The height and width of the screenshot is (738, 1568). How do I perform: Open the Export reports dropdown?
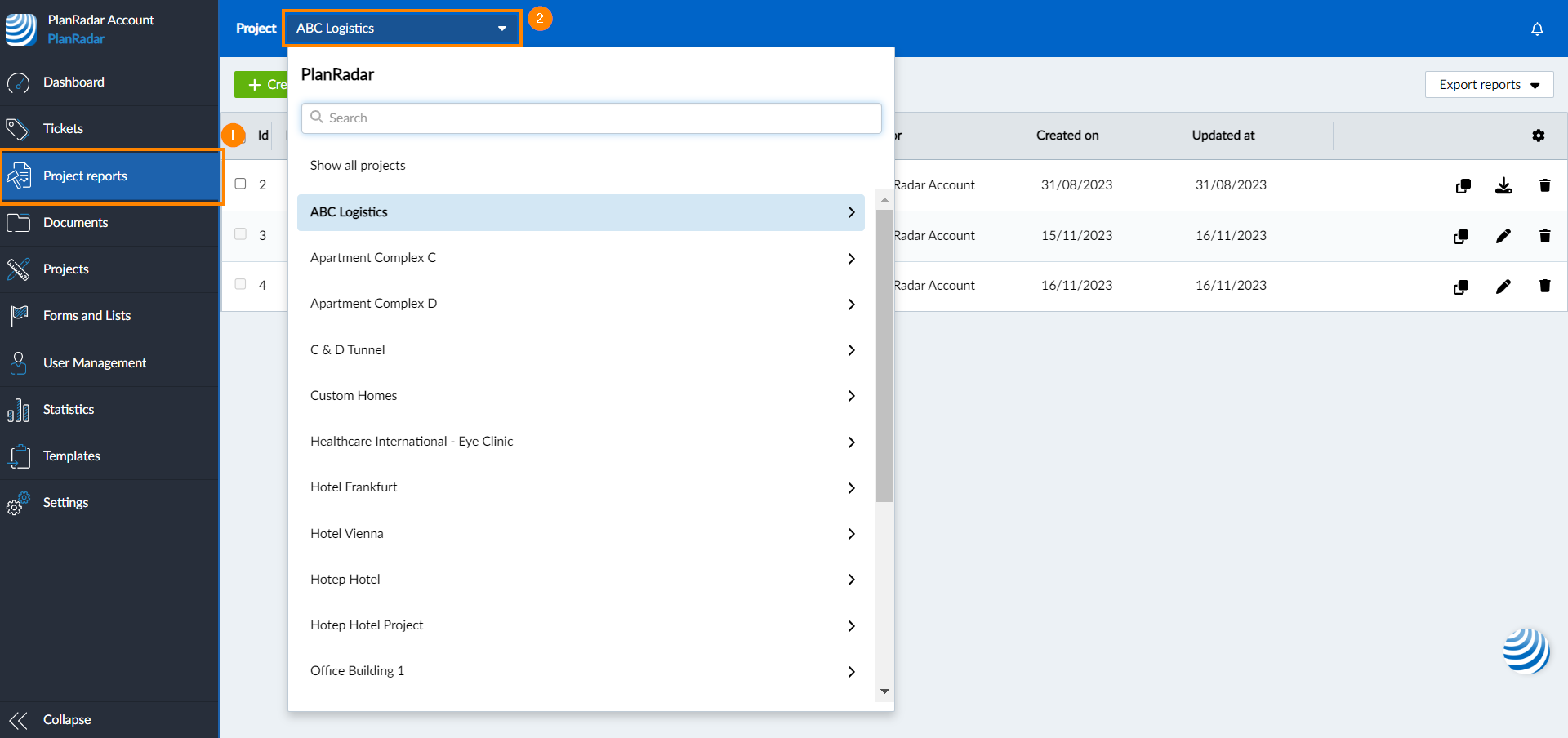coord(1488,84)
